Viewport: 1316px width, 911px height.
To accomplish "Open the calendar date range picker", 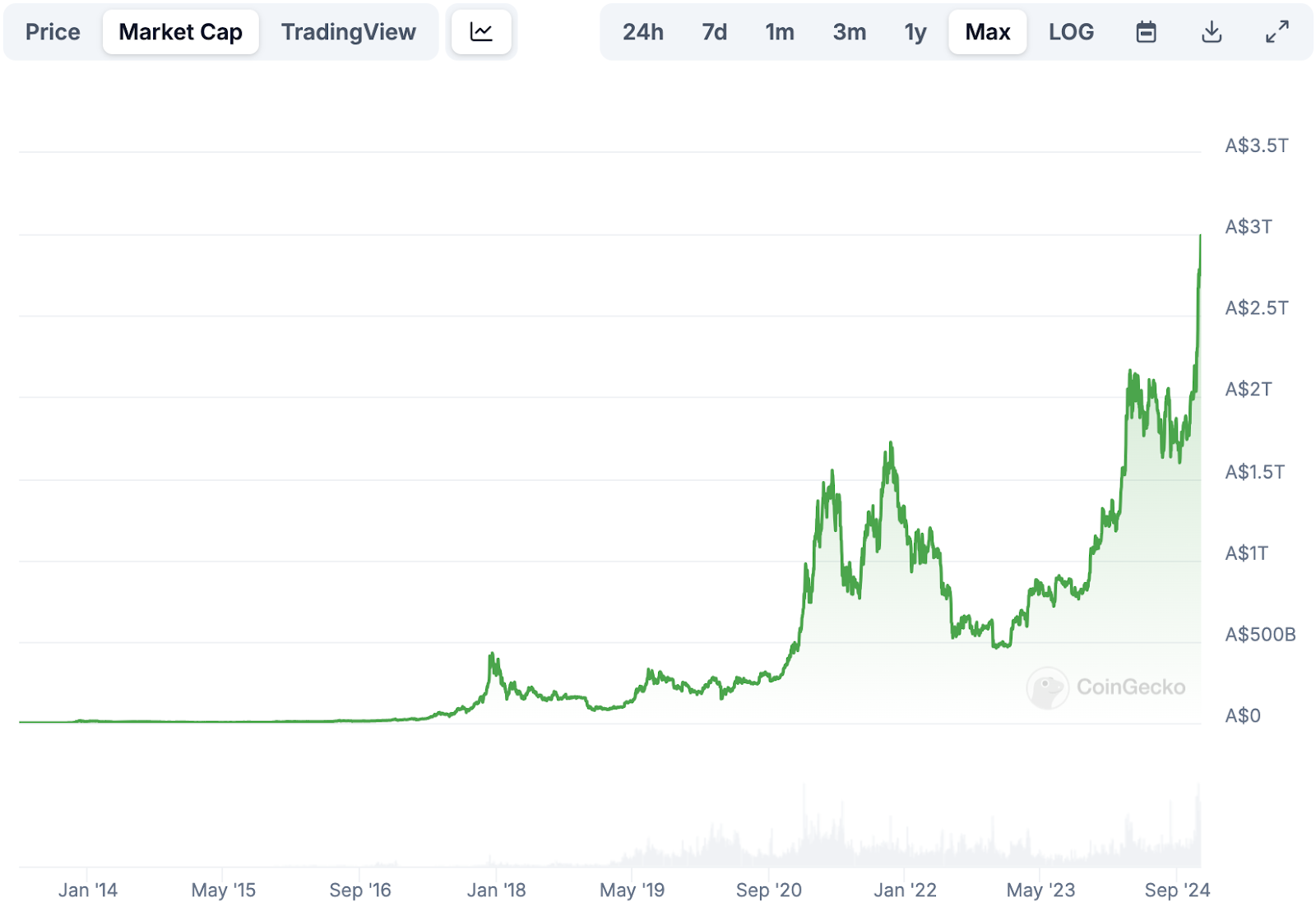I will pyautogui.click(x=1146, y=32).
